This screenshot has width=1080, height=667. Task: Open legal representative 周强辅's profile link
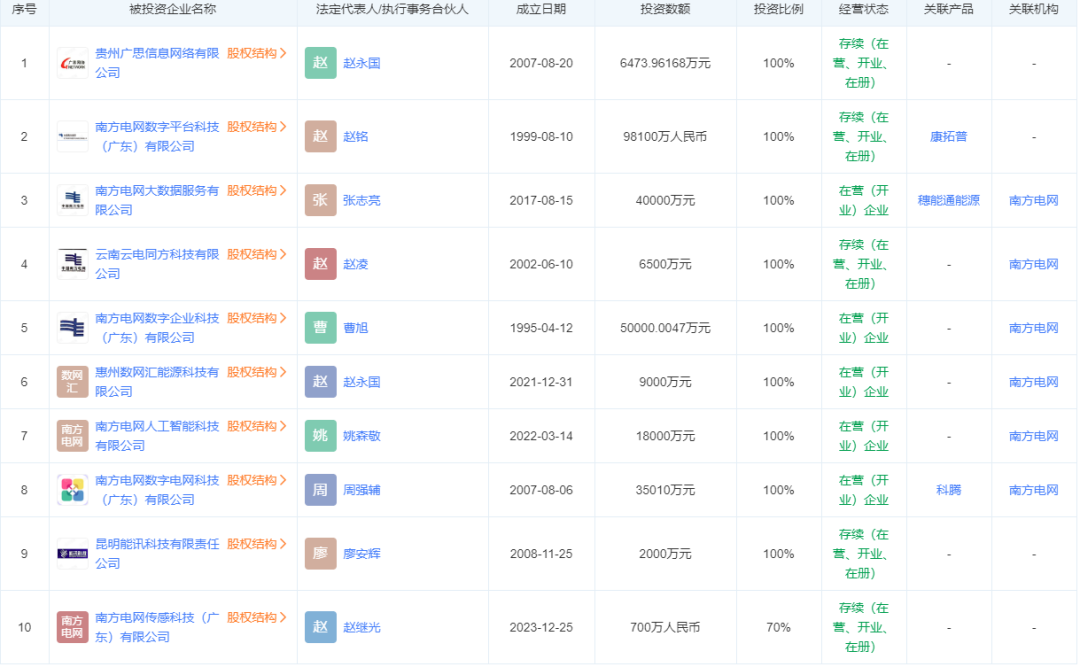coord(361,490)
